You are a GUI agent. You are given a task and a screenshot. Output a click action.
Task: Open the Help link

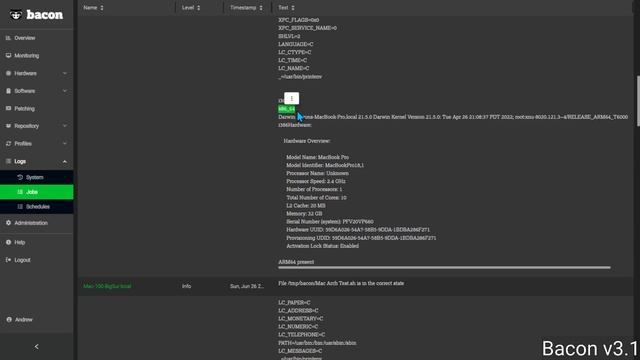[20, 242]
